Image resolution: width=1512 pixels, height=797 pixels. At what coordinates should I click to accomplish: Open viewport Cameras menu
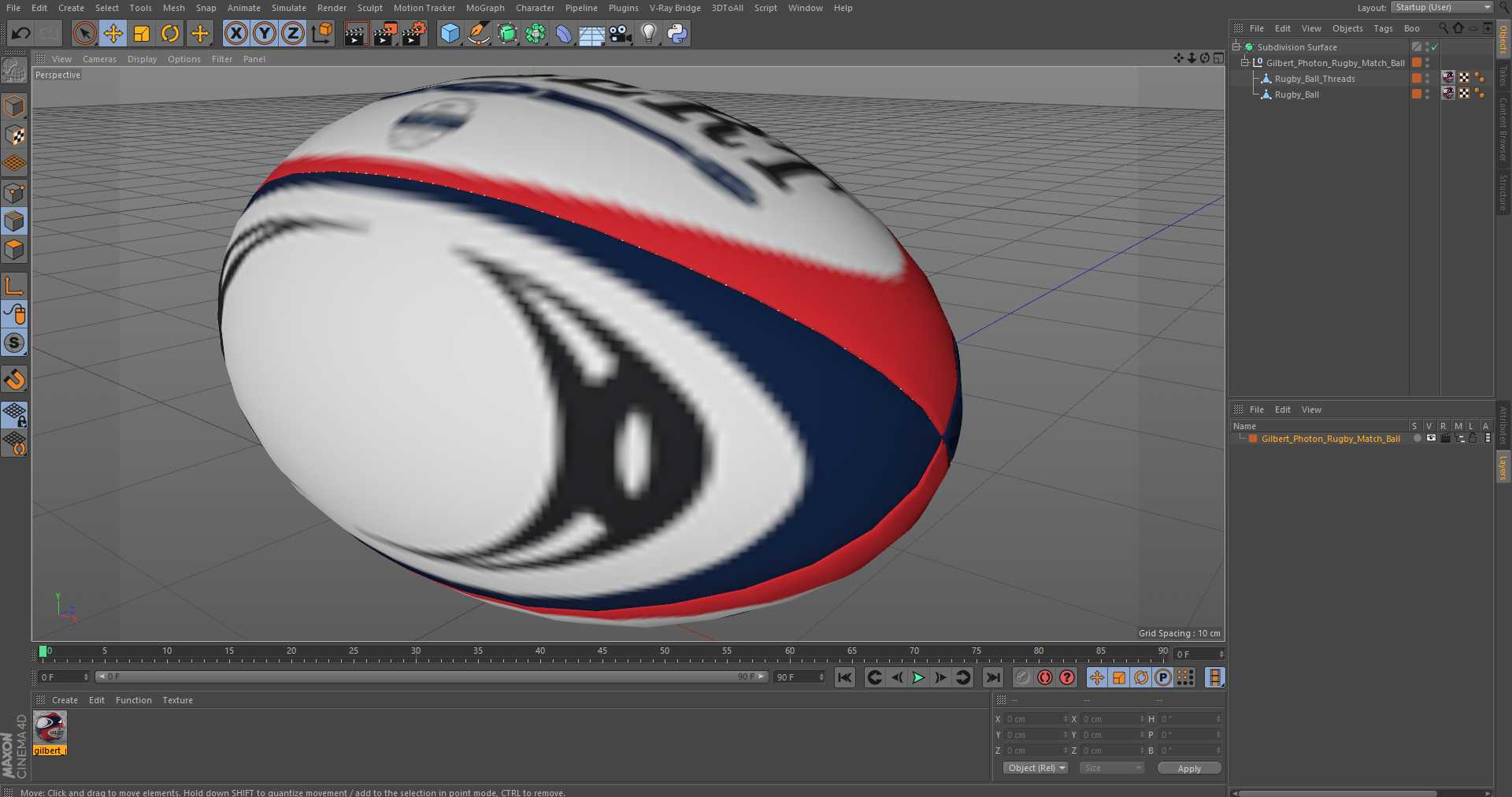click(99, 59)
